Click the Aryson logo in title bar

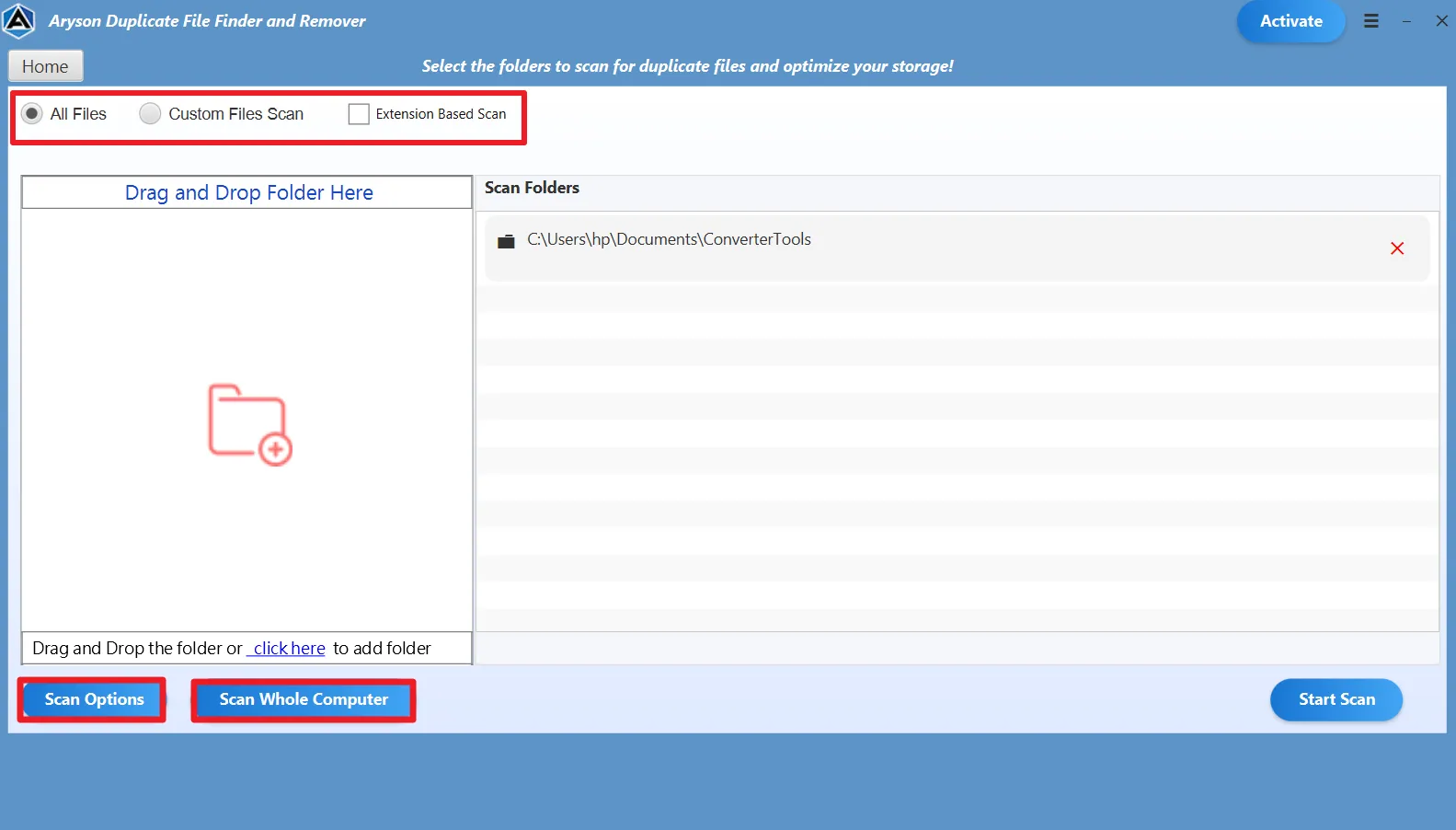[x=18, y=21]
